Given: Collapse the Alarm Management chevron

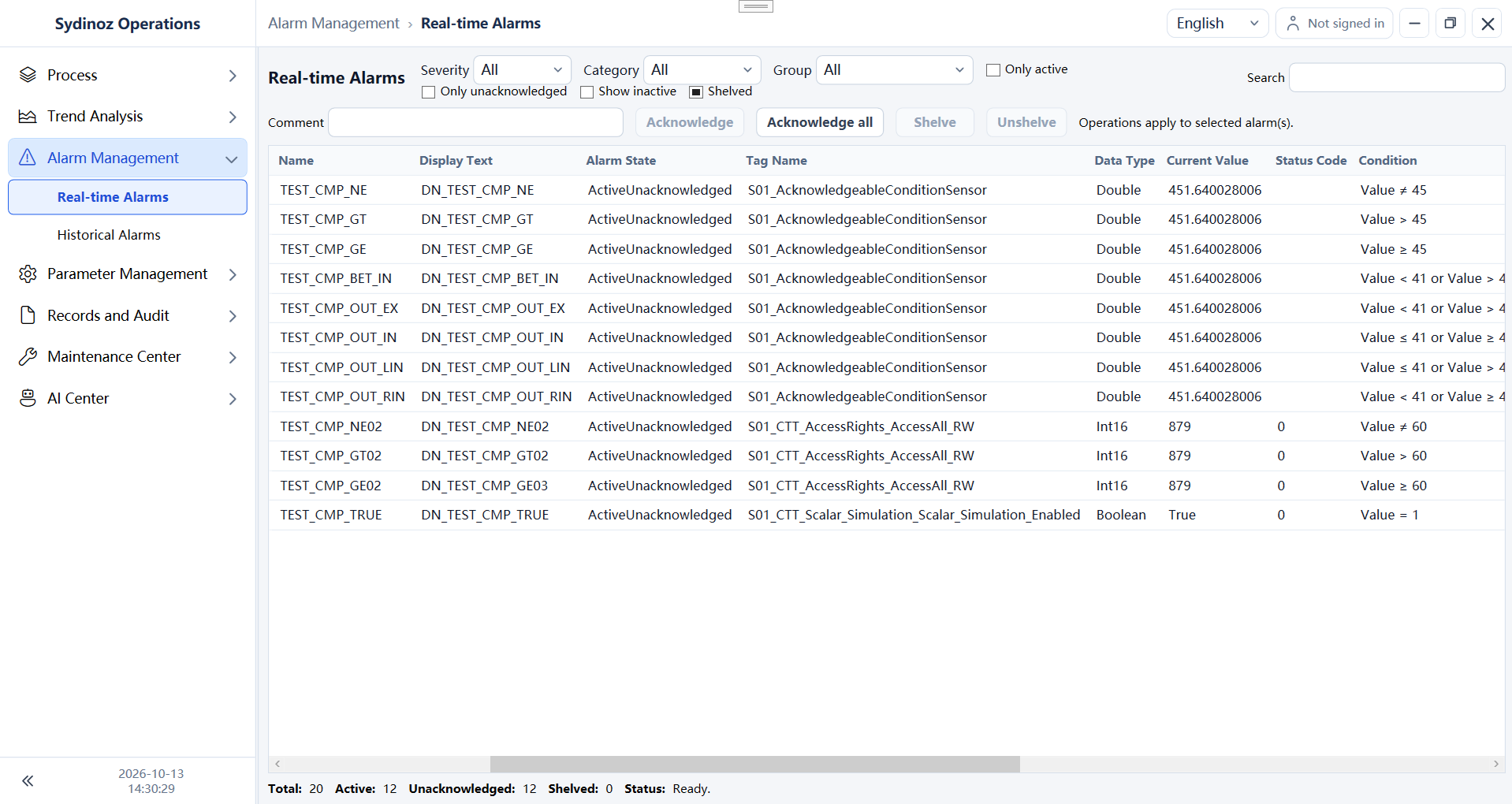Looking at the screenshot, I should 231,158.
